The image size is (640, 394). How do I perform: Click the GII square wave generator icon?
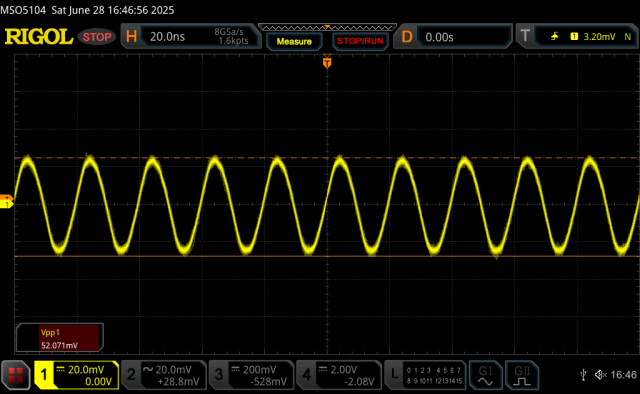click(x=522, y=375)
